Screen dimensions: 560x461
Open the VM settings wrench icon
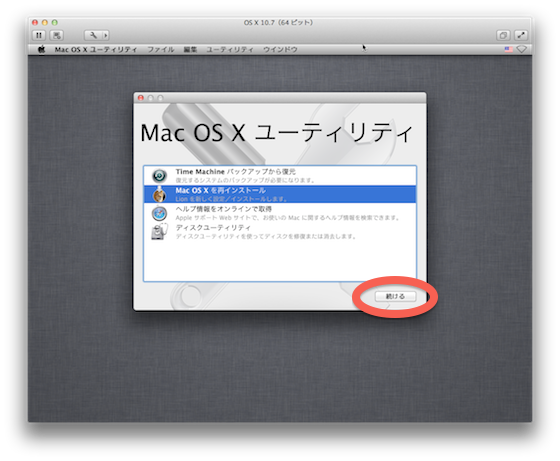93,35
